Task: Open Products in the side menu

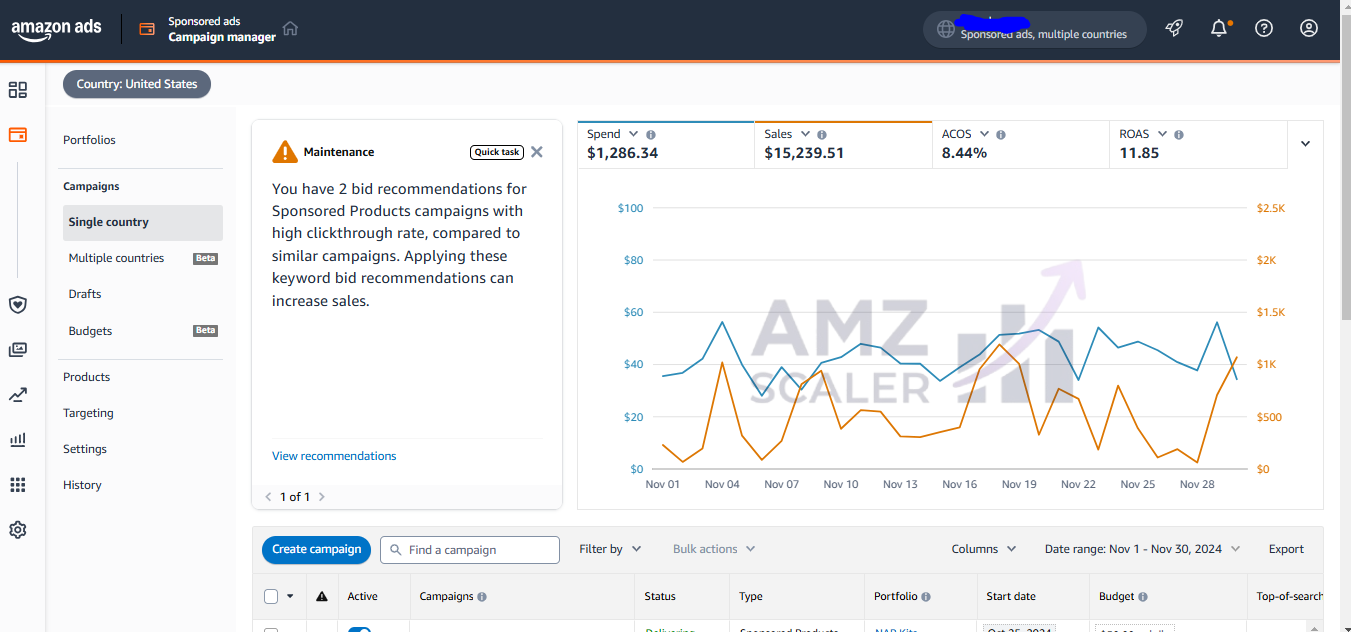Action: 86,377
